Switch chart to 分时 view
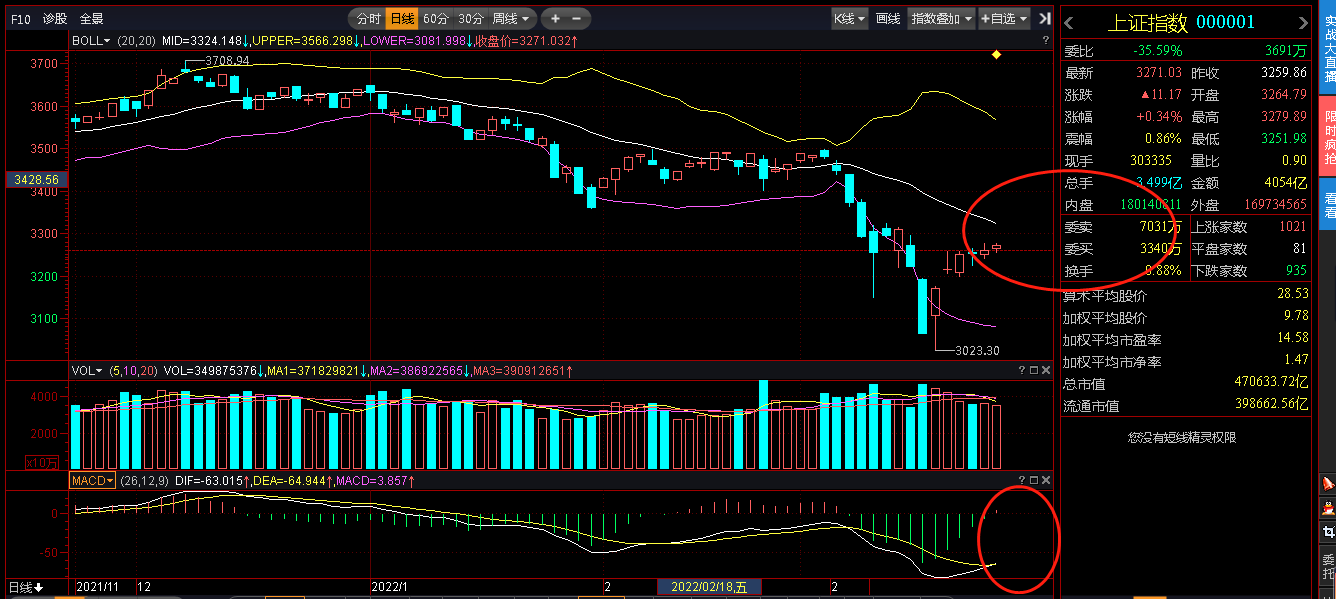The height and width of the screenshot is (599, 1336). (368, 18)
